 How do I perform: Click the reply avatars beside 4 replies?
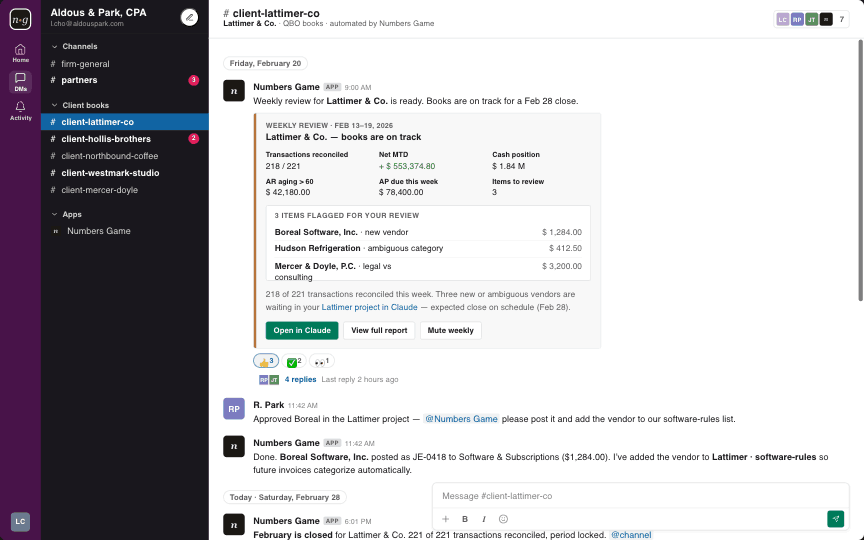point(269,380)
